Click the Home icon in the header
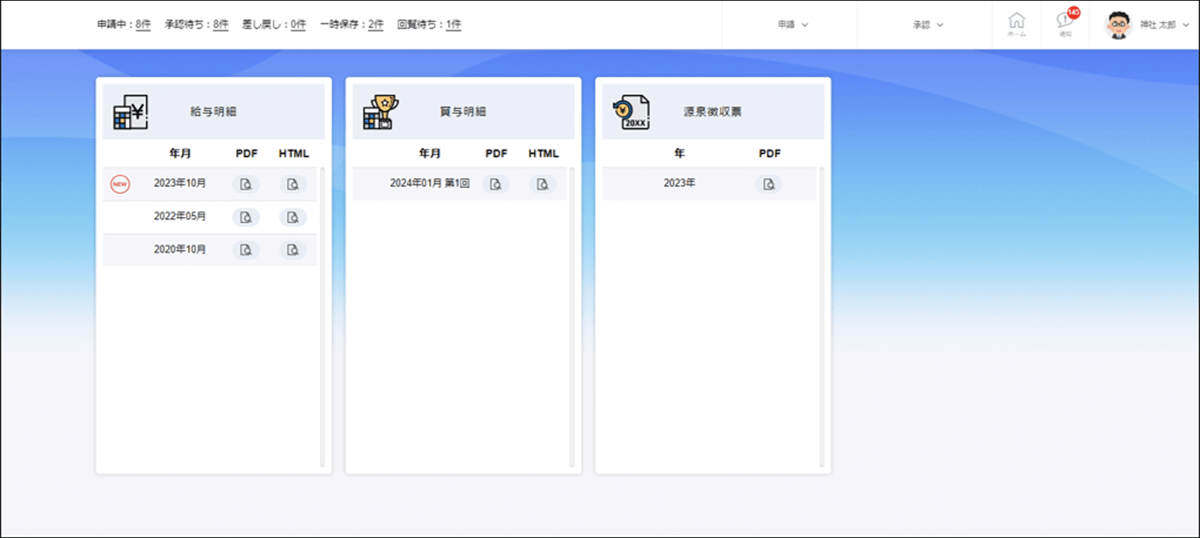This screenshot has width=1200, height=538. click(x=1017, y=24)
